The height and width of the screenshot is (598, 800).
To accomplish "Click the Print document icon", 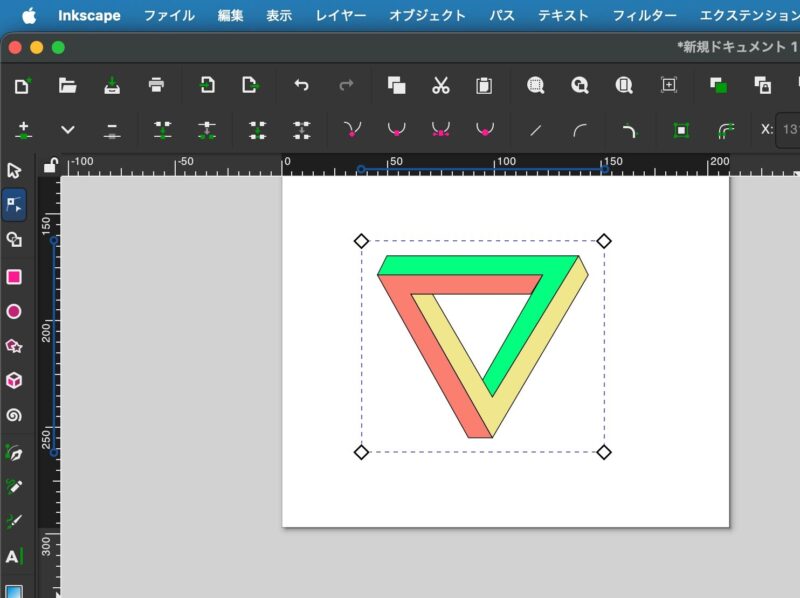I will coord(156,86).
